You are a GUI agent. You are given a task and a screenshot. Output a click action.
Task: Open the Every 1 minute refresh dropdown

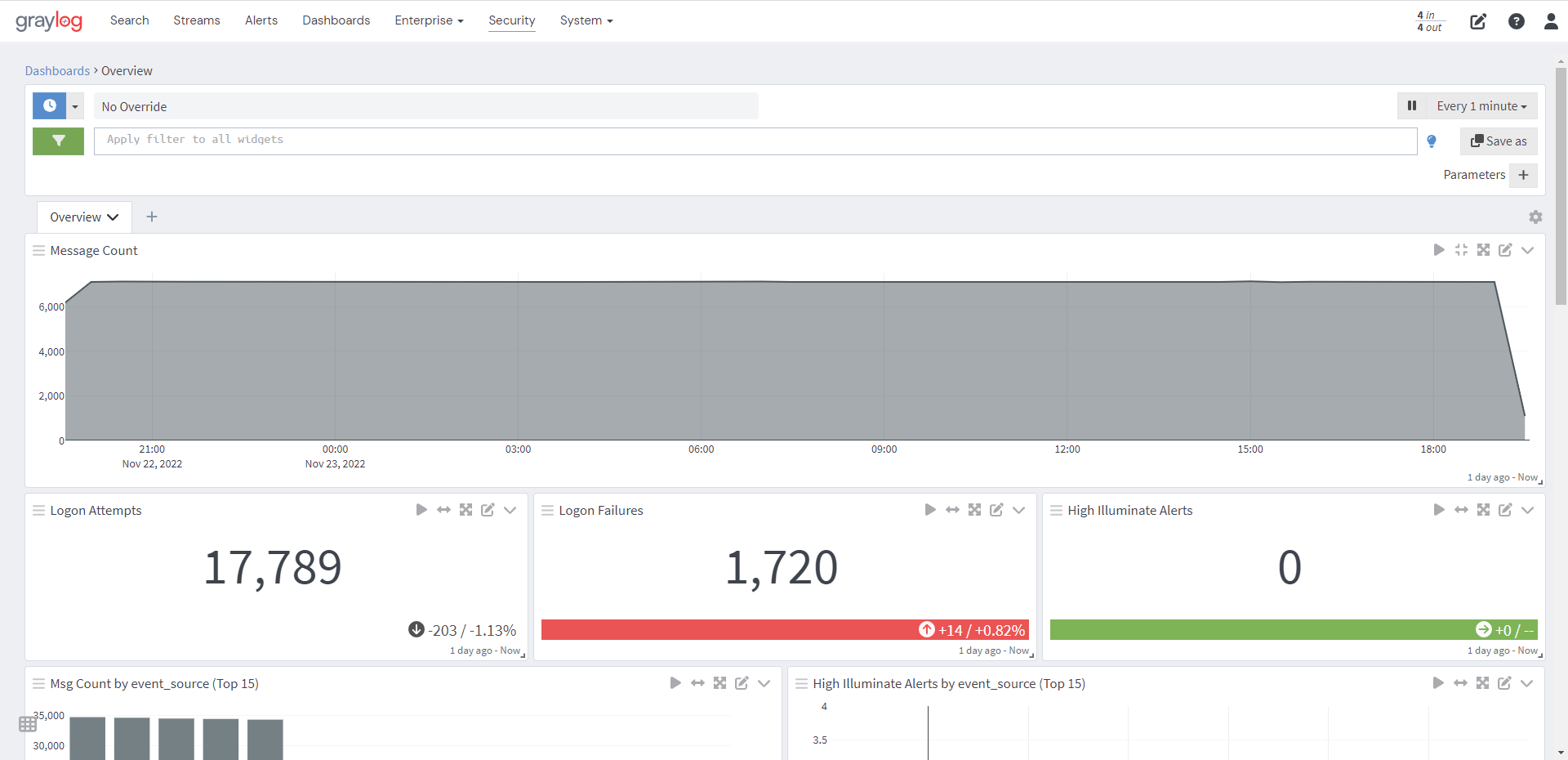coord(1481,105)
